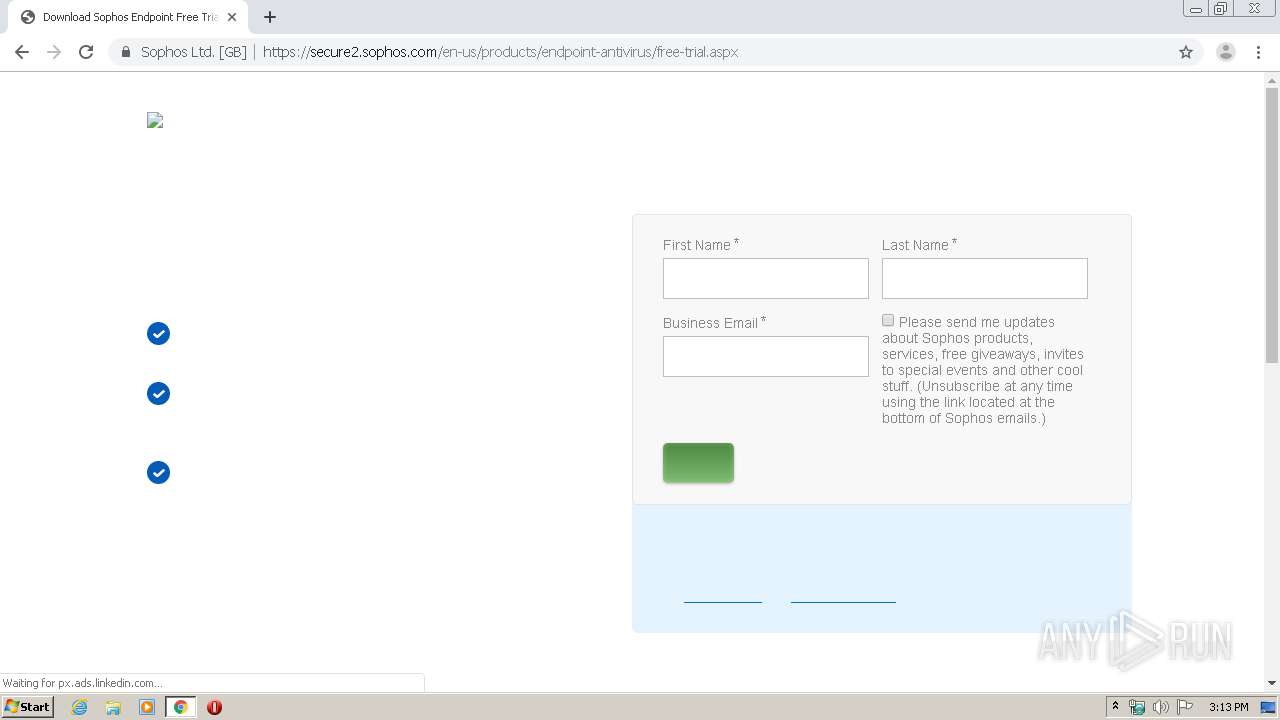This screenshot has height=720, width=1280.
Task: Reload the current page
Action: pos(86,52)
